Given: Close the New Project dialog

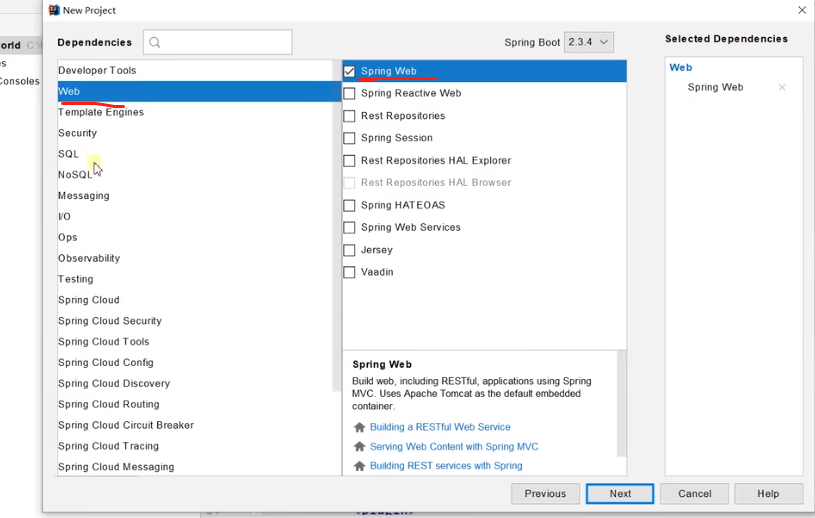Looking at the screenshot, I should [802, 10].
